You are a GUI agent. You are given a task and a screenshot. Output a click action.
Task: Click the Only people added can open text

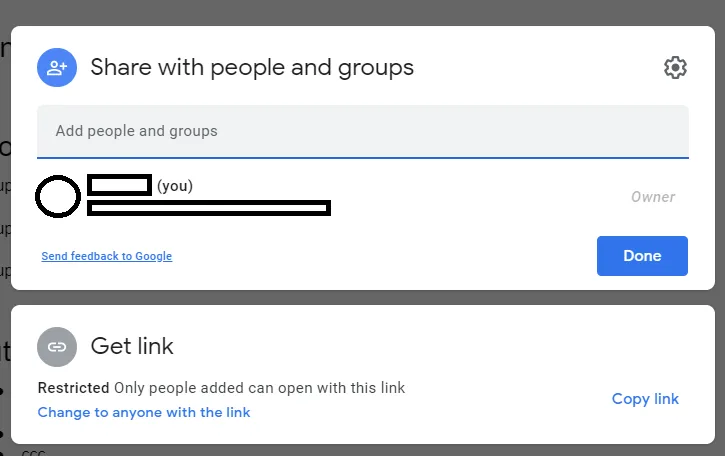[260, 387]
